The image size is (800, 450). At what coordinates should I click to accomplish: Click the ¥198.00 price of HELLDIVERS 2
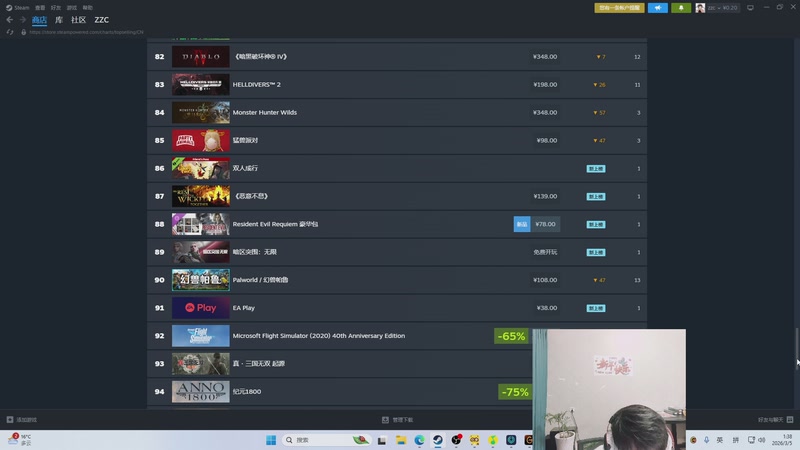click(x=545, y=85)
